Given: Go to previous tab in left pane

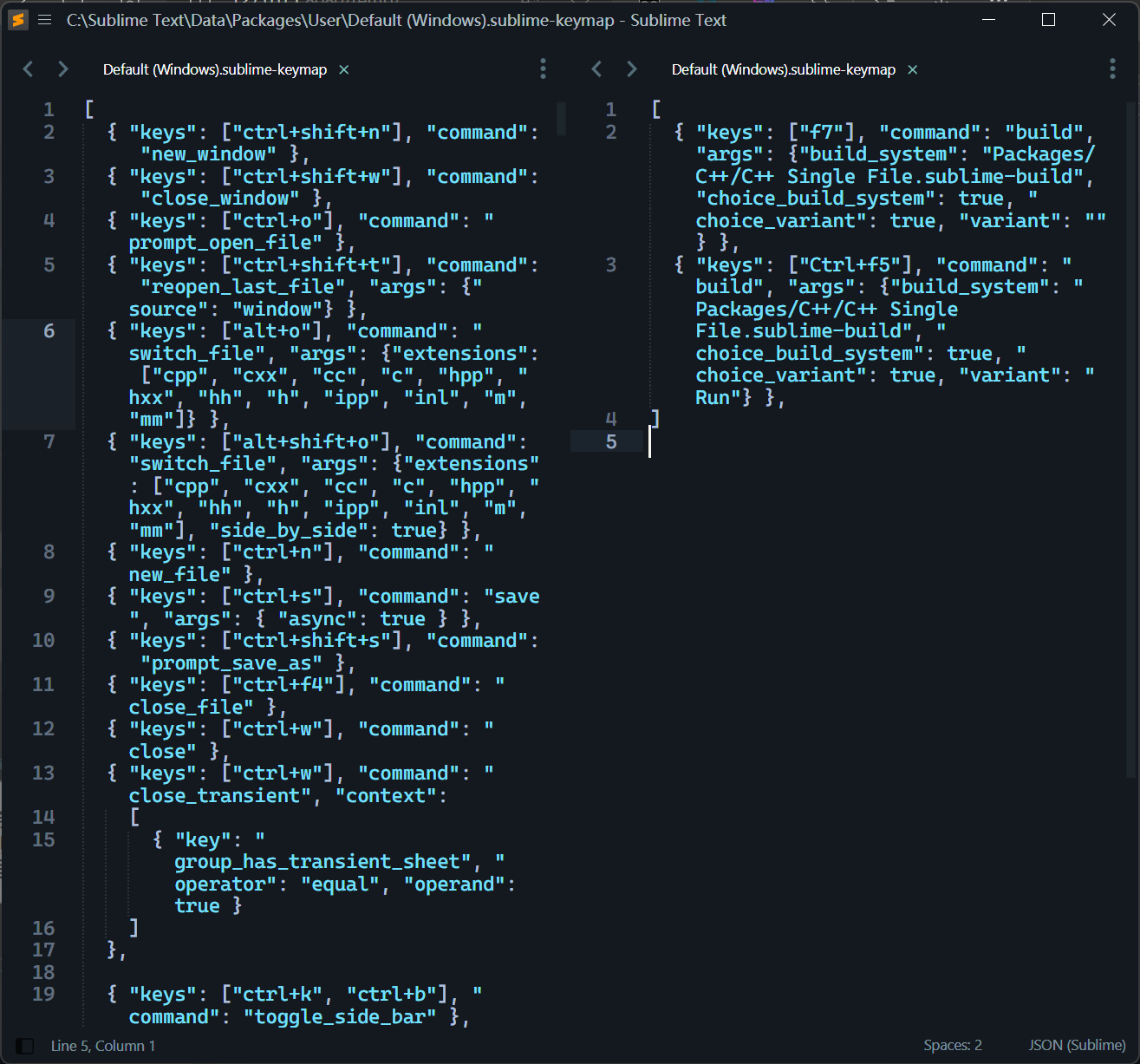Looking at the screenshot, I should 28,69.
